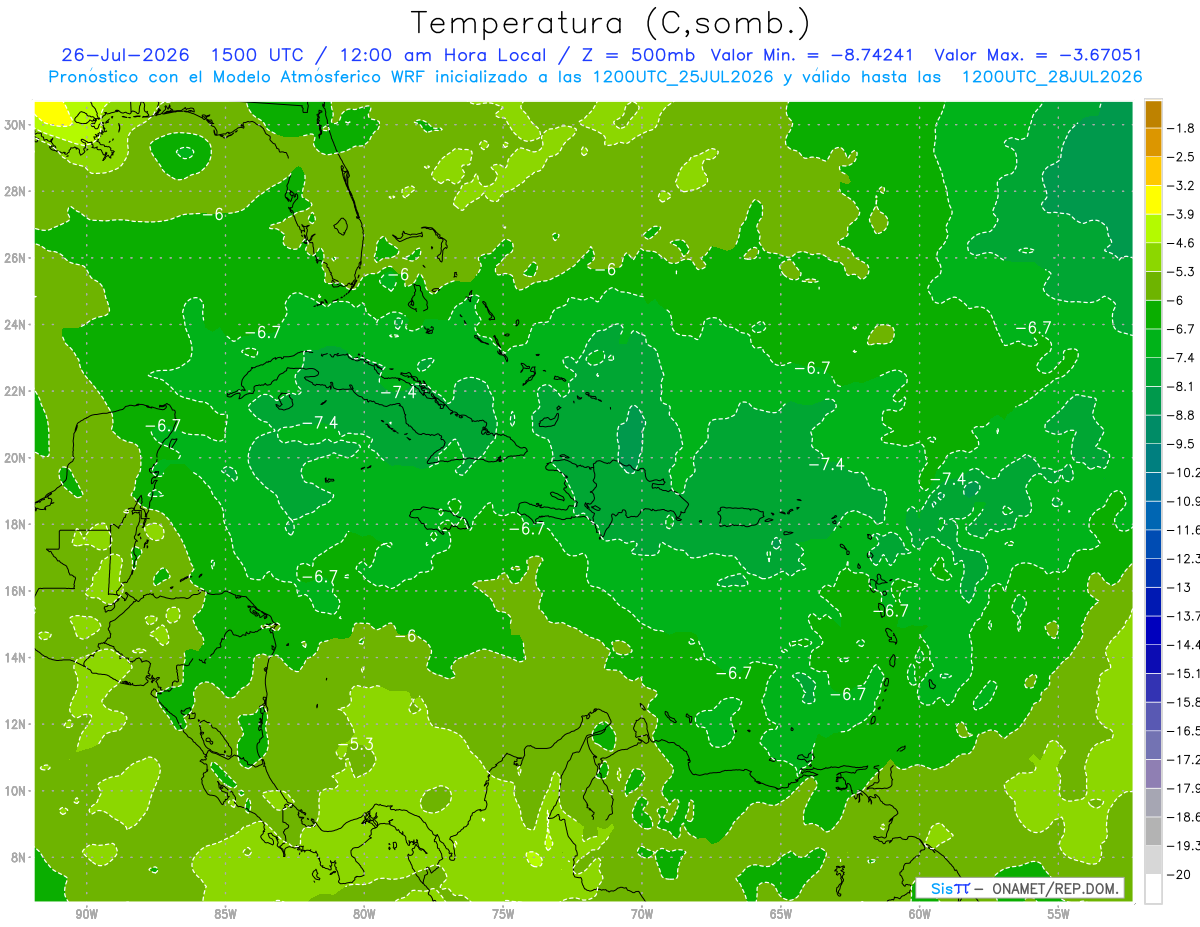Click the '-20' color bar label
Viewport: 1200px width, 927px height.
(1178, 874)
